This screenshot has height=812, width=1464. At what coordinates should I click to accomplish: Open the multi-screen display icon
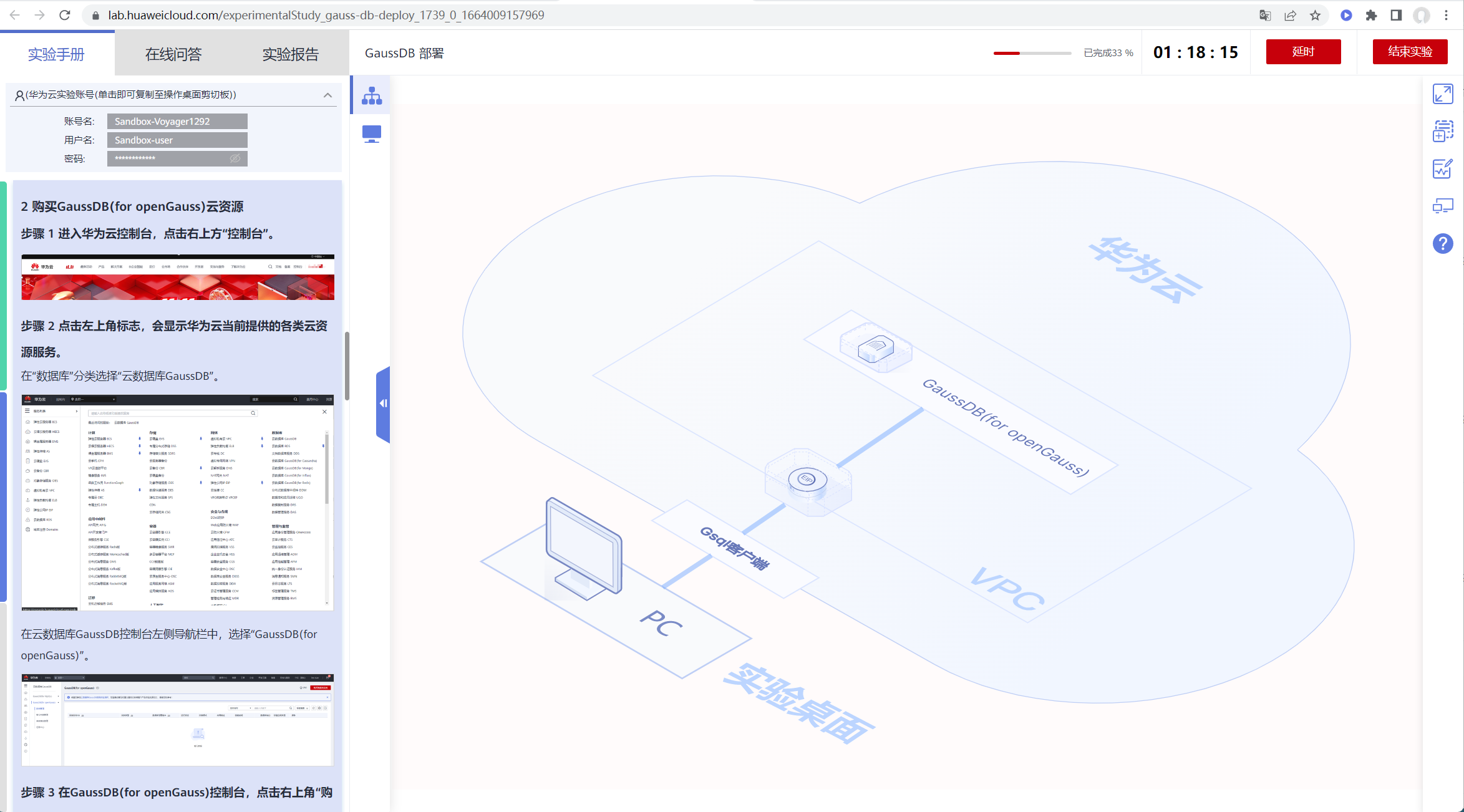pos(1442,206)
